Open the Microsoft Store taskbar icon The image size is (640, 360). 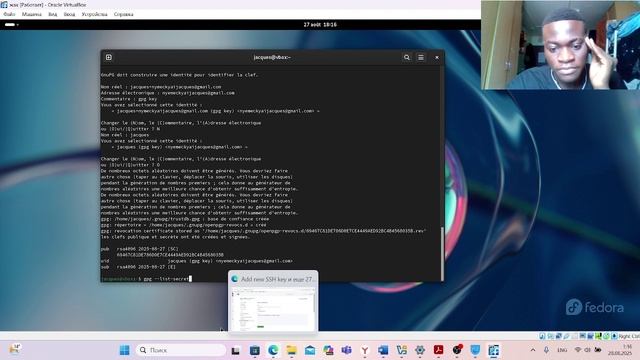click(254, 350)
